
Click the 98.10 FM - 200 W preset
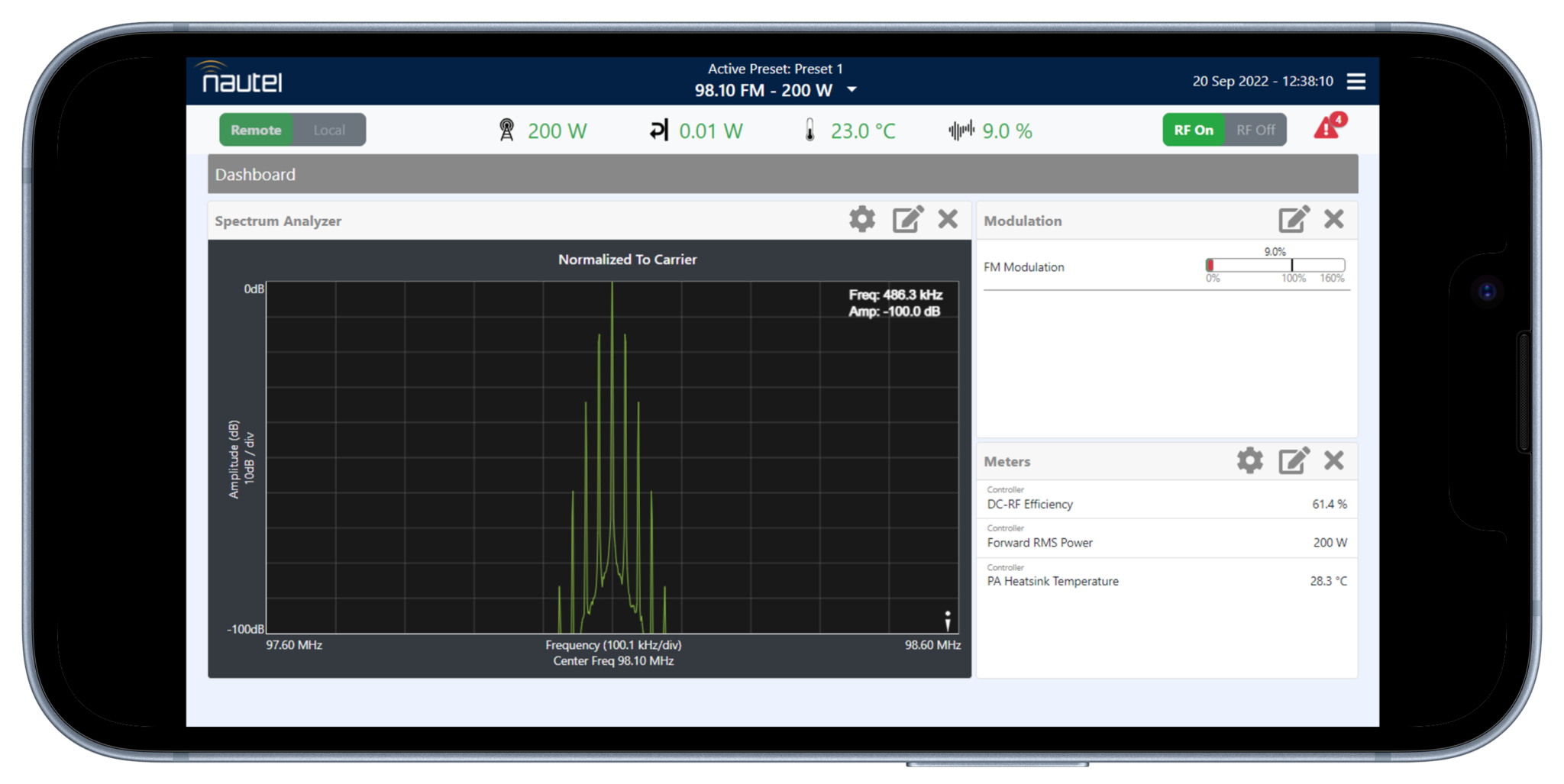[x=763, y=91]
